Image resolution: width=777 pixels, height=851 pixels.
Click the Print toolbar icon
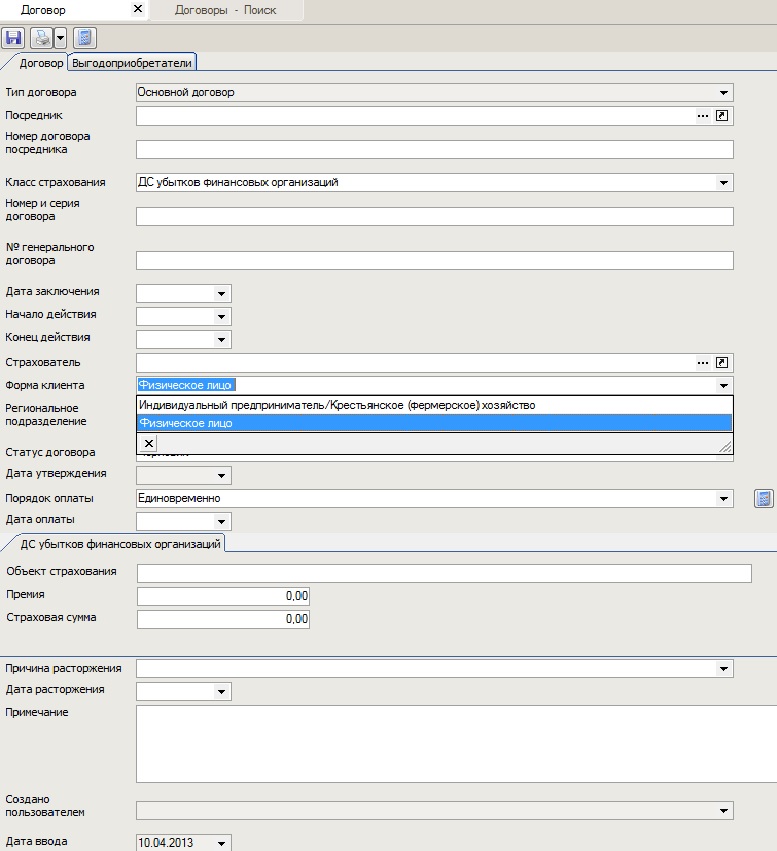(x=42, y=38)
